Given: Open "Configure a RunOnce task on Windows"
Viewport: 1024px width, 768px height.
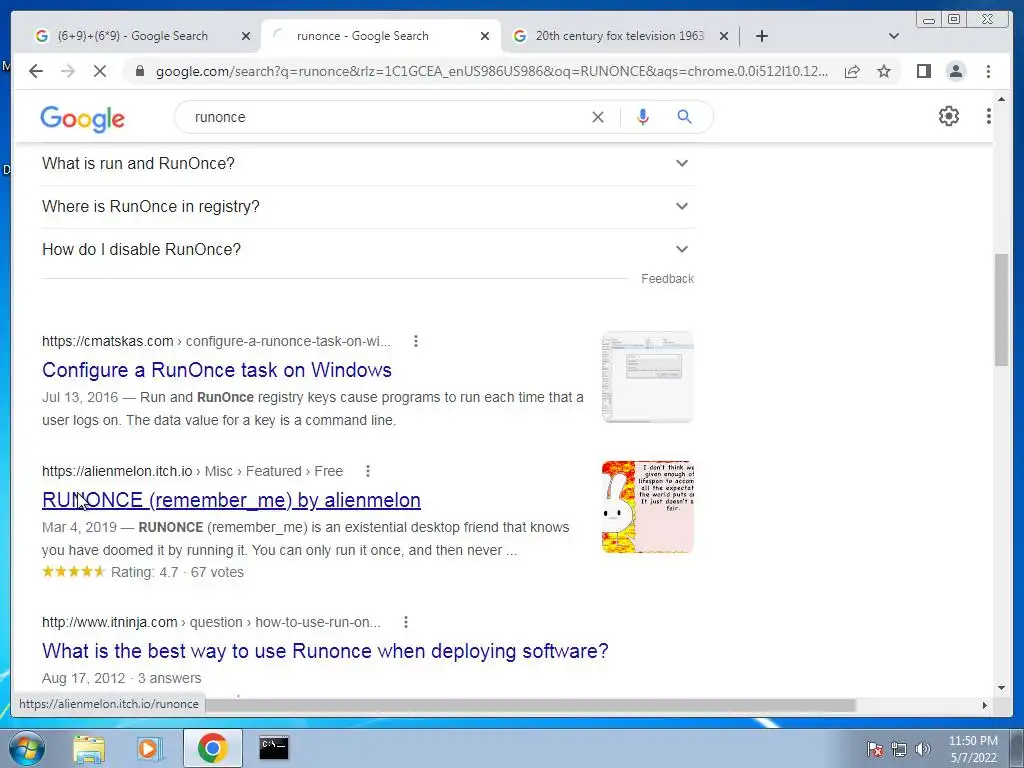Looking at the screenshot, I should [x=217, y=370].
